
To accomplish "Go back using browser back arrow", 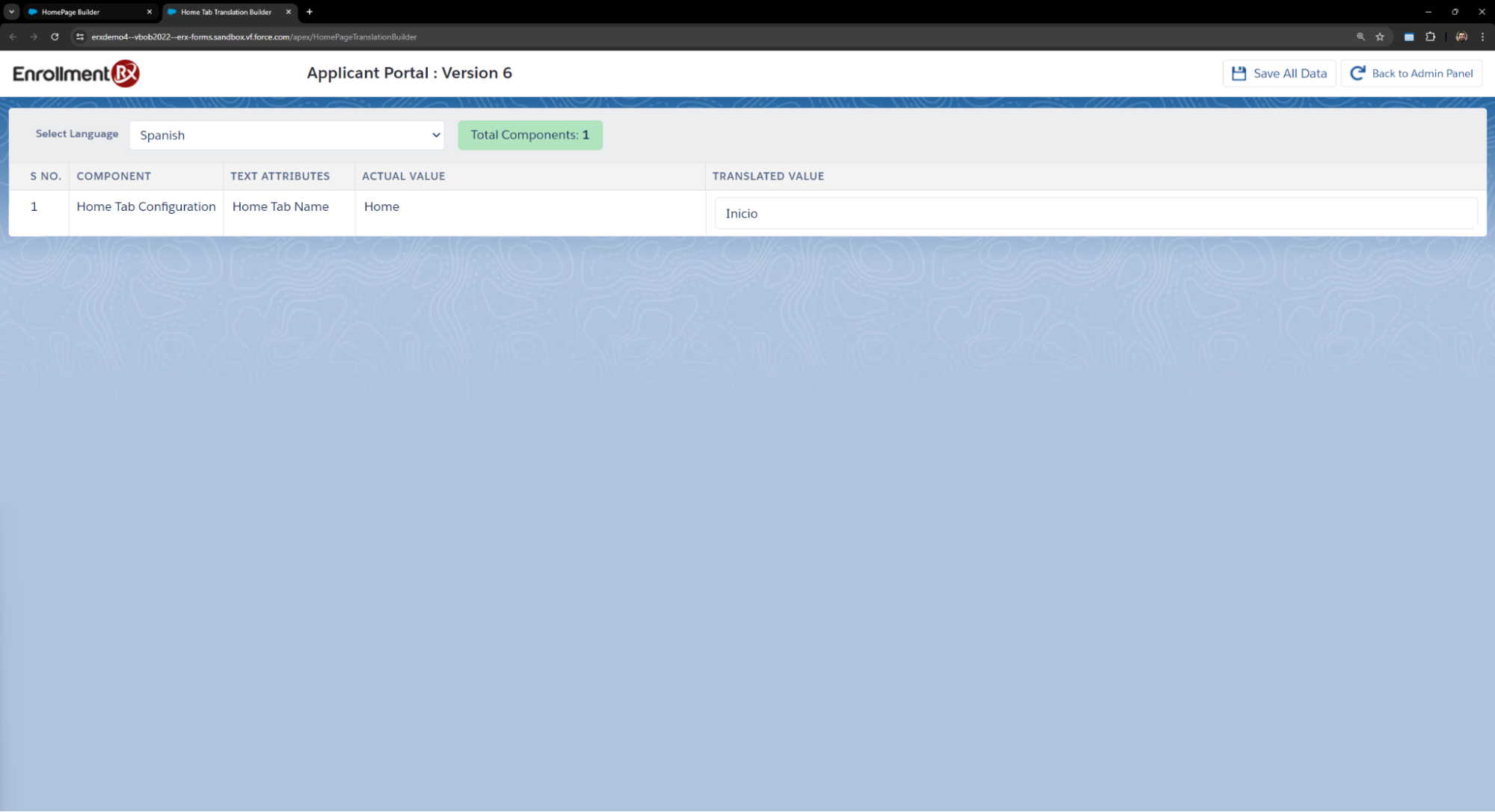I will (13, 37).
